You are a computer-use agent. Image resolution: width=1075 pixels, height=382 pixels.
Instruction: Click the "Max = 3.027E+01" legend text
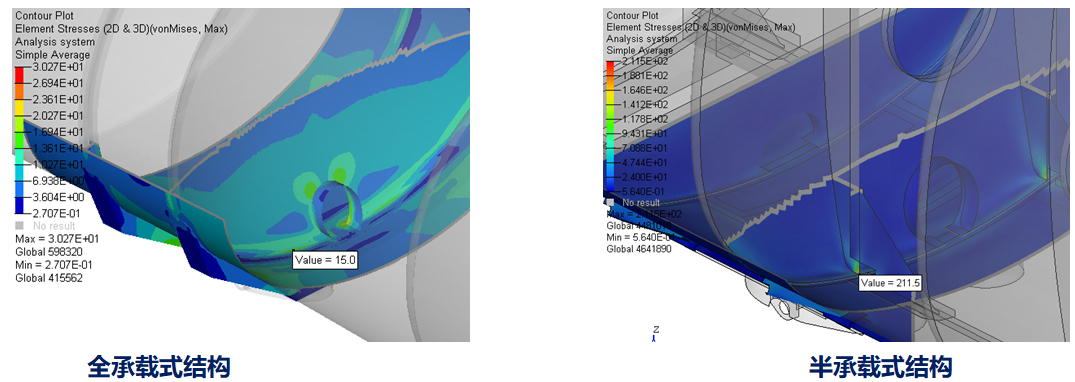tap(51, 239)
